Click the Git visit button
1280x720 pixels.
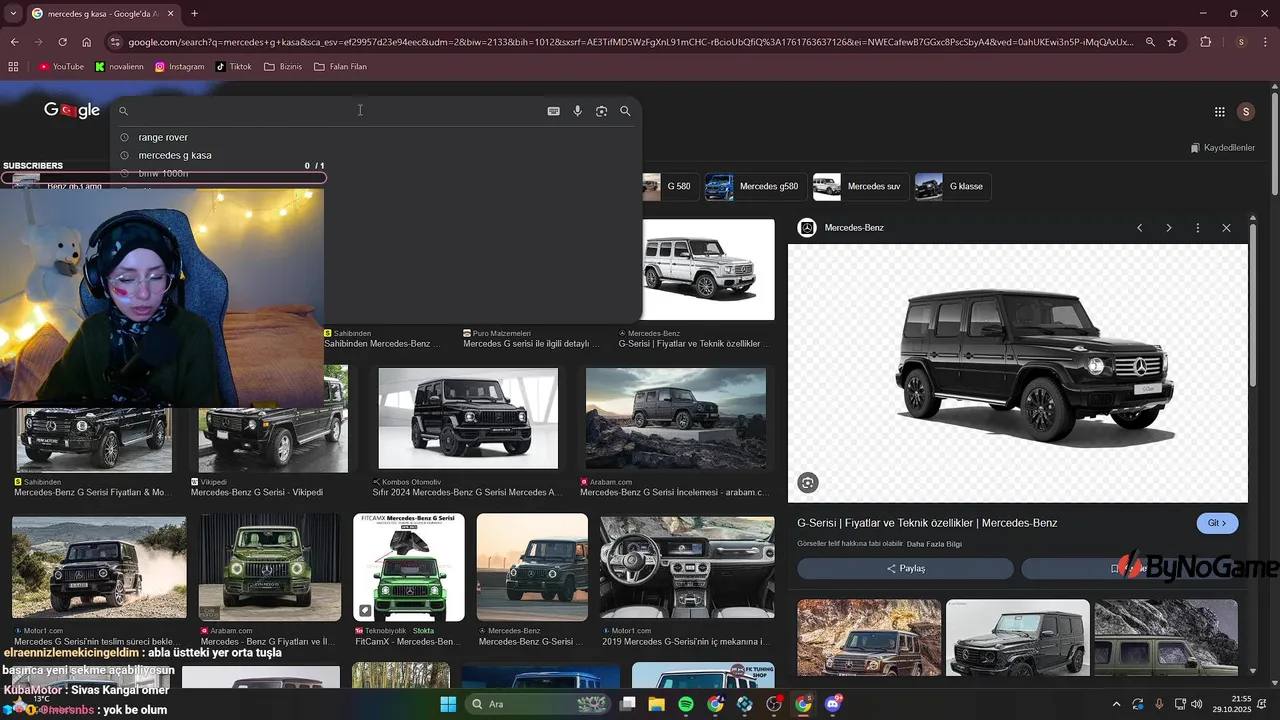(x=1217, y=523)
